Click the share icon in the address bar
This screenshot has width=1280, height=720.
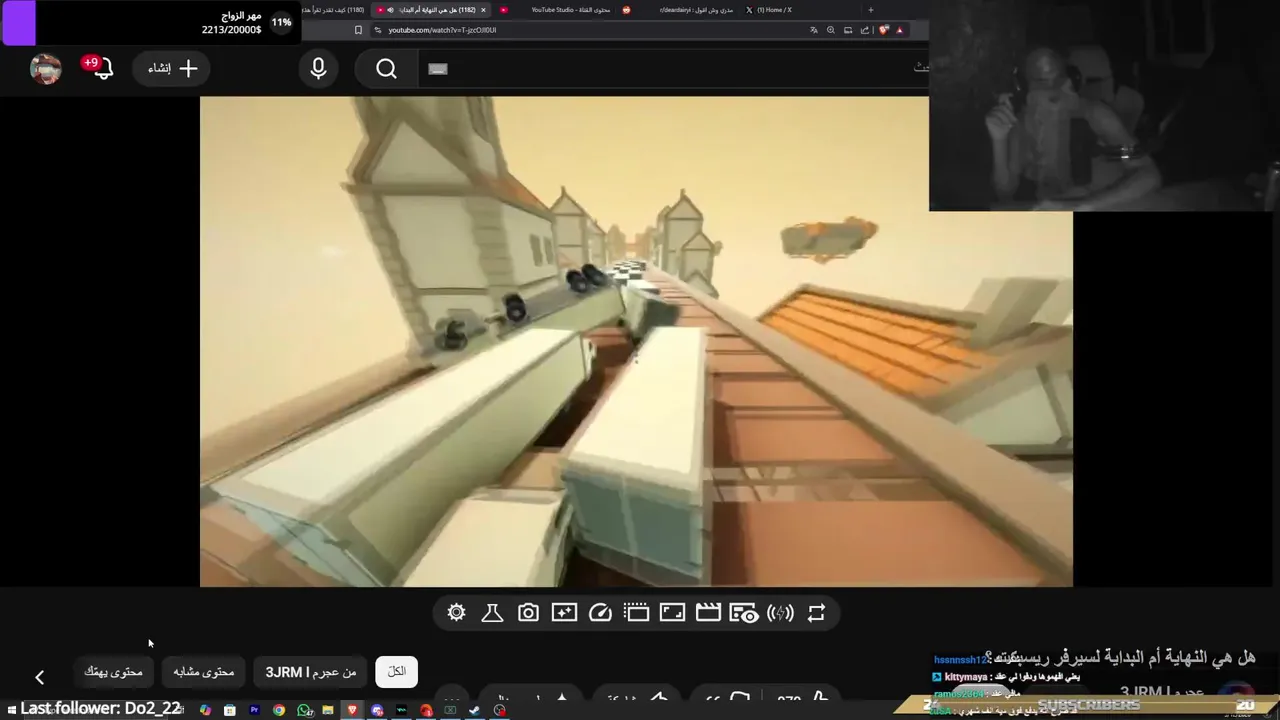tap(865, 30)
